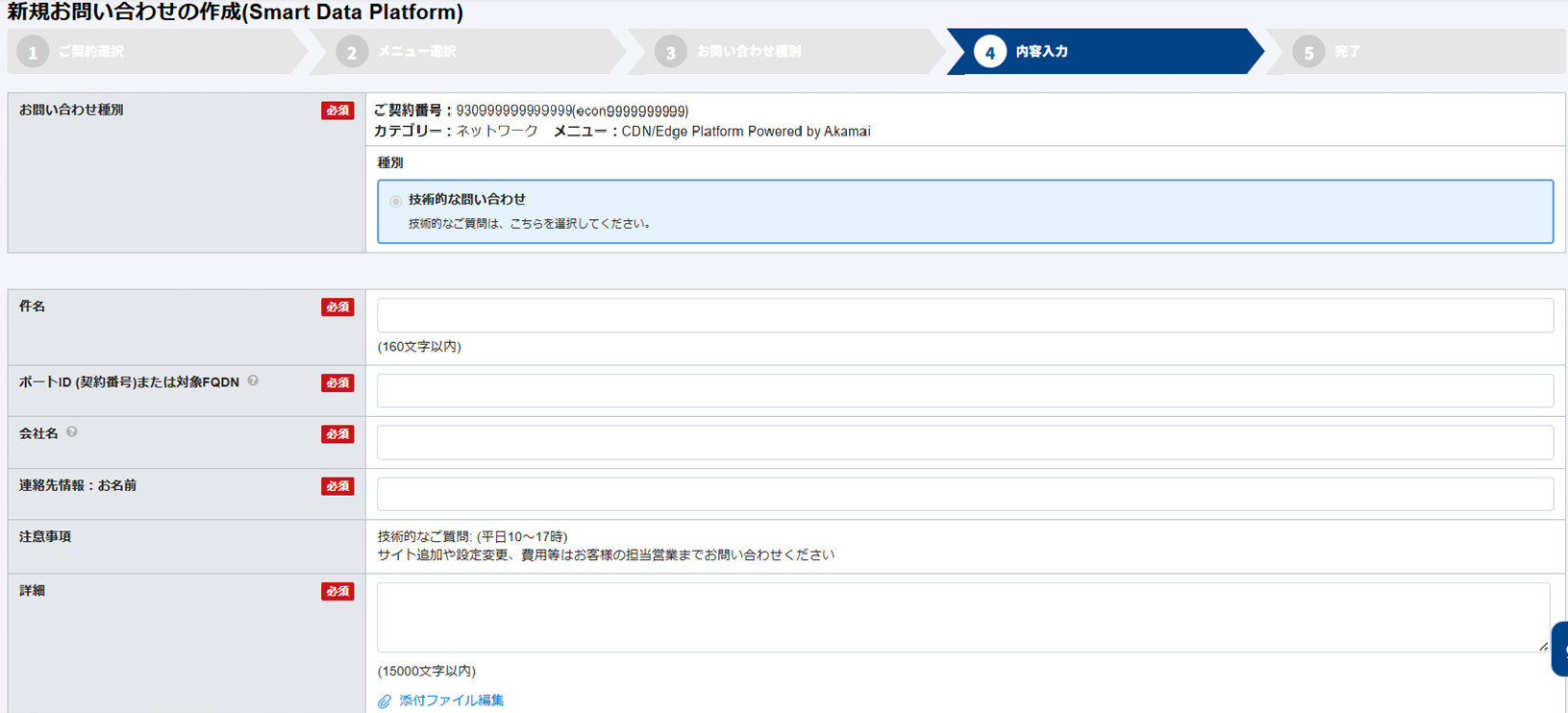
Task: Go back to step 1 ご契約選択
Action: pyautogui.click(x=90, y=52)
